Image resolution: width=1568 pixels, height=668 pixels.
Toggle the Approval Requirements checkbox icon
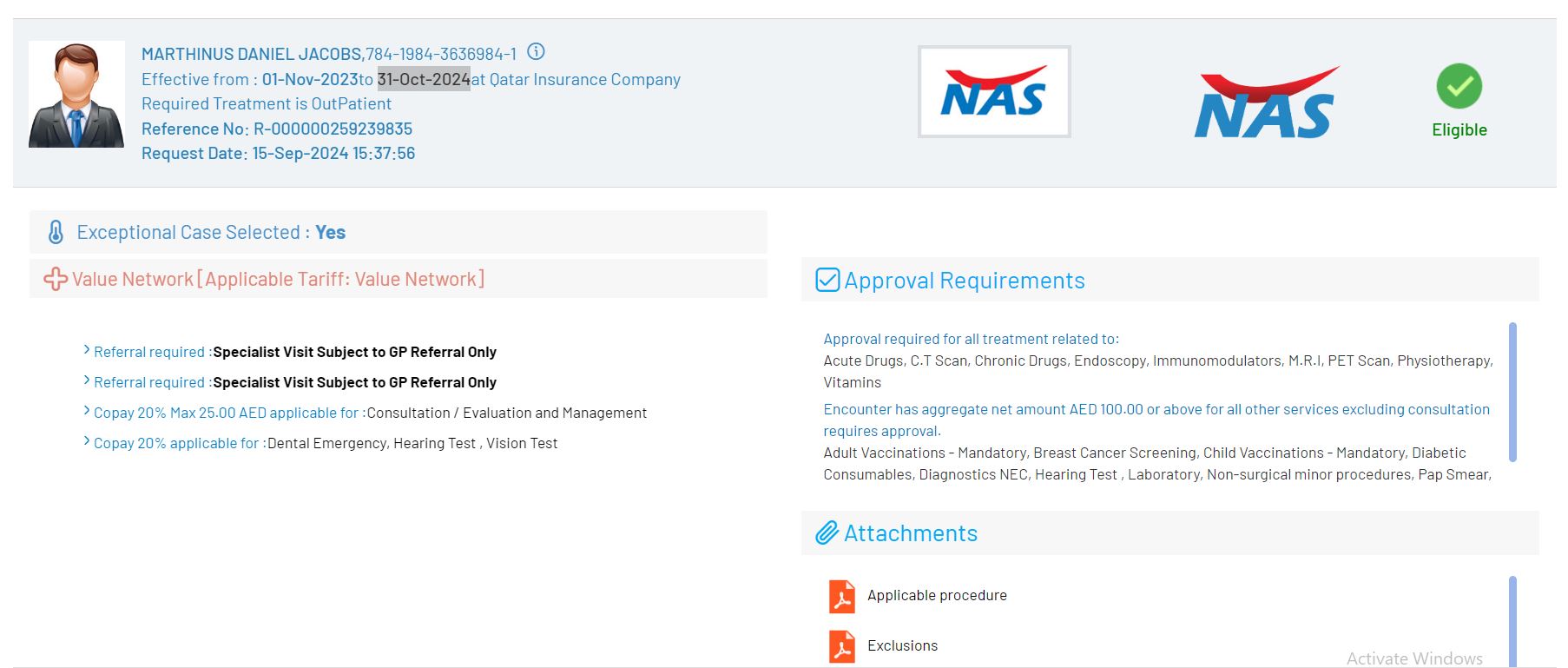[x=827, y=281]
